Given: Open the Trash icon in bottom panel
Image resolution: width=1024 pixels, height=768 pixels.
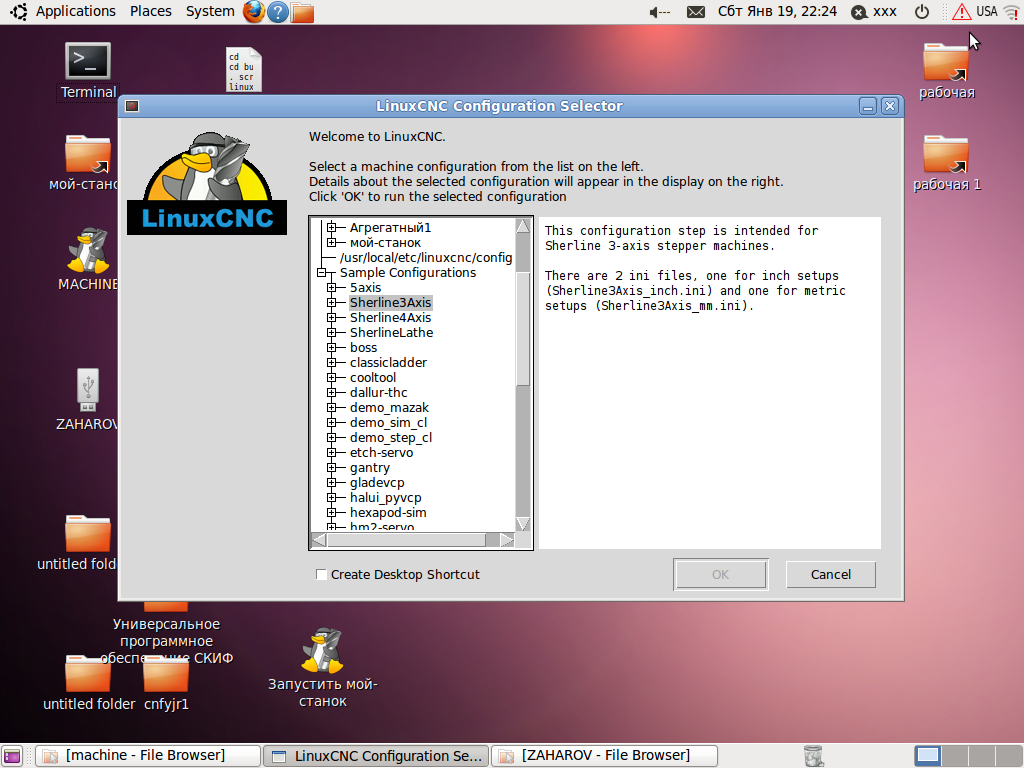Looking at the screenshot, I should click(x=813, y=756).
